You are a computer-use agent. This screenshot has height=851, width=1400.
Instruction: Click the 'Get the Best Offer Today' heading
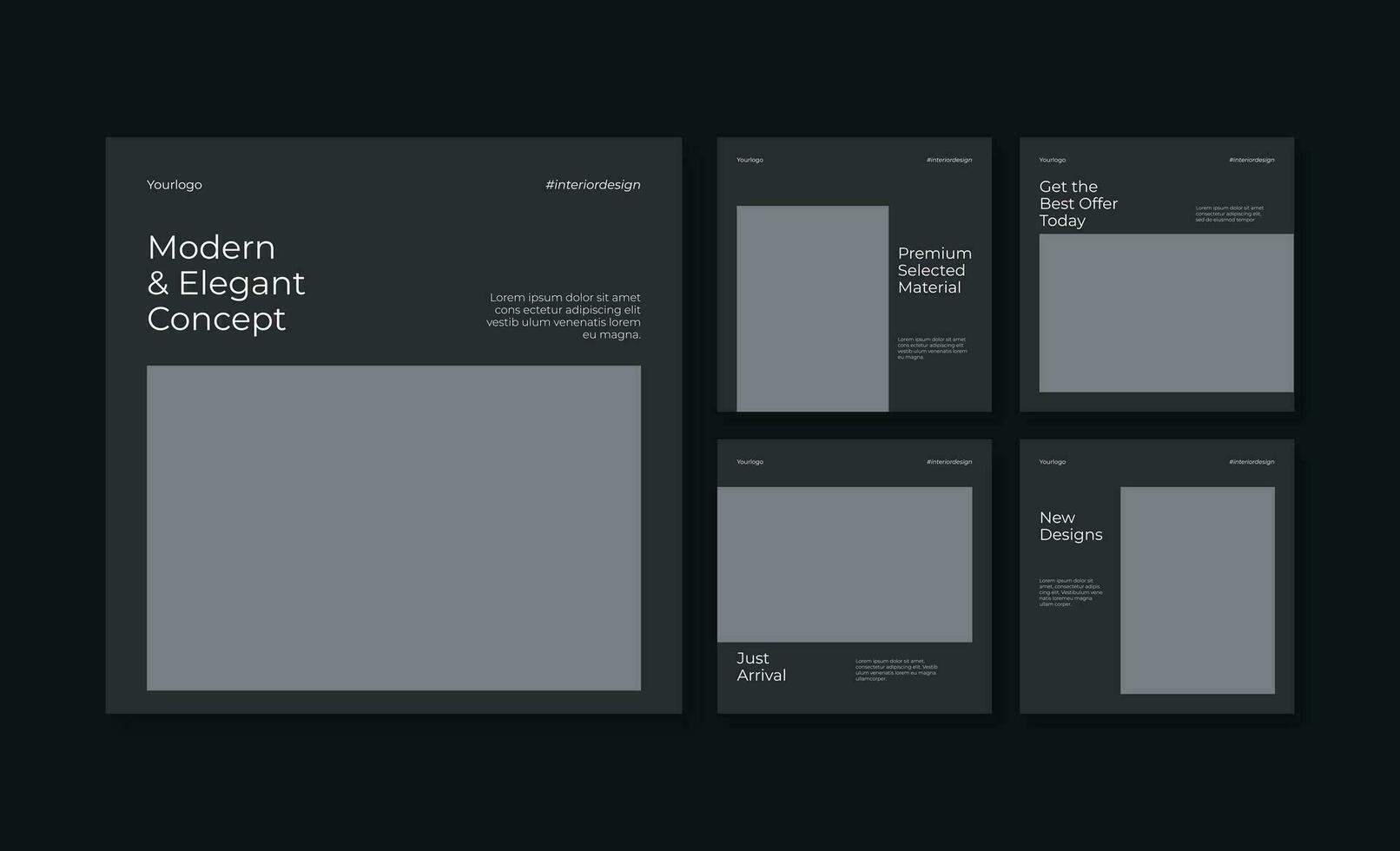pos(1079,203)
